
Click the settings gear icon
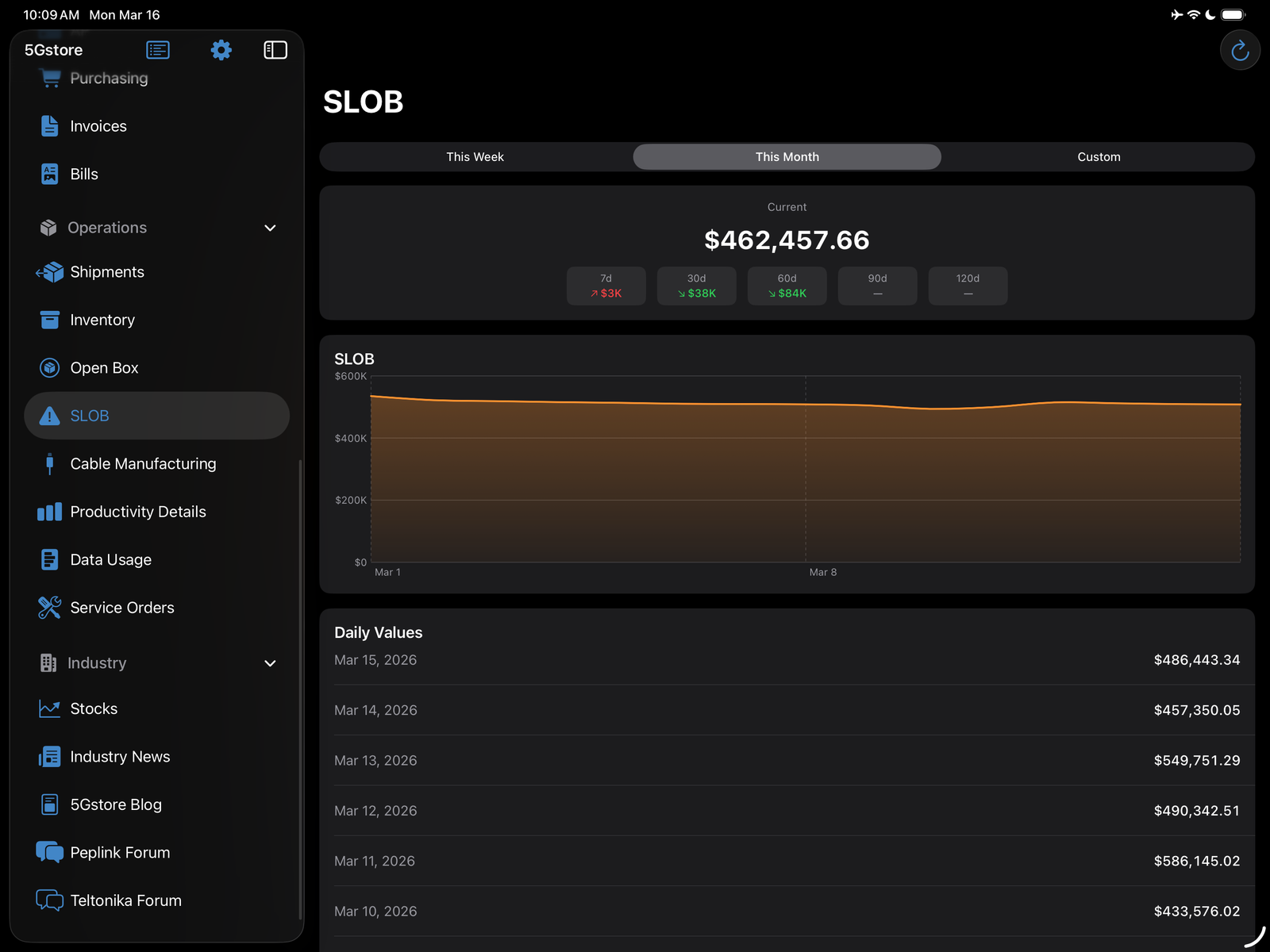click(221, 49)
